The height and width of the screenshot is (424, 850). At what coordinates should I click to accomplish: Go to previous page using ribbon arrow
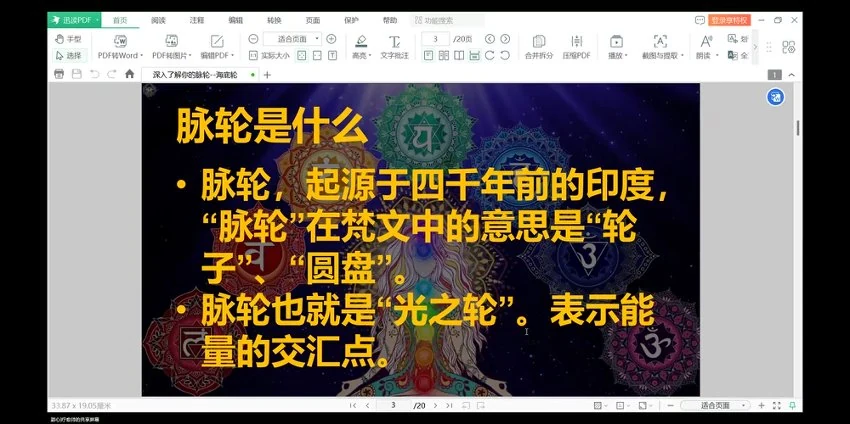coord(490,39)
